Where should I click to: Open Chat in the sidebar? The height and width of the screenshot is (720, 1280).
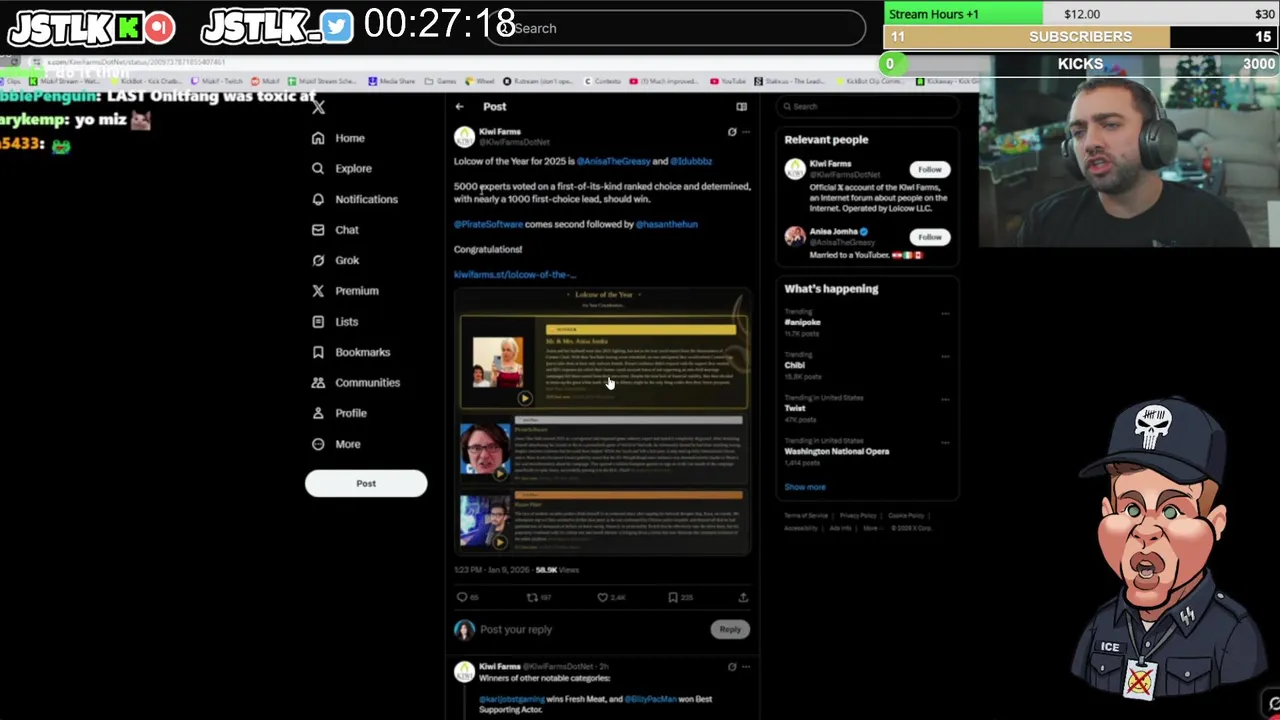click(335, 229)
